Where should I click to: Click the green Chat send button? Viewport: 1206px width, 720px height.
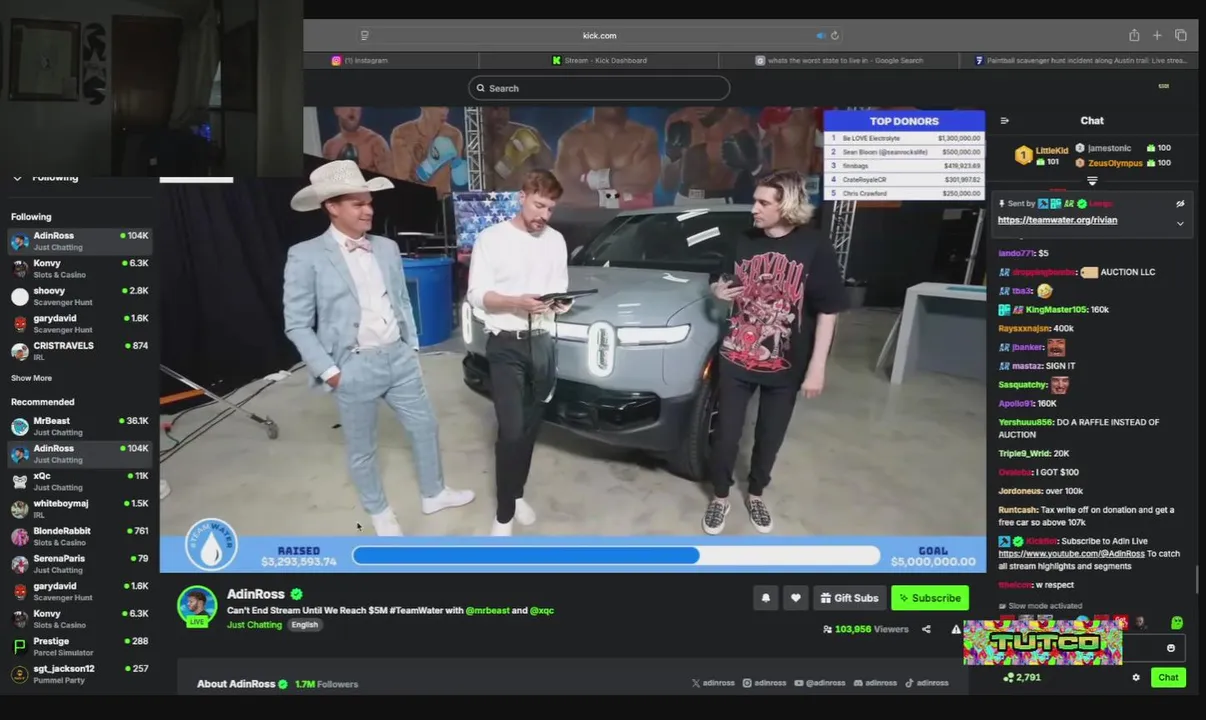(x=1168, y=677)
